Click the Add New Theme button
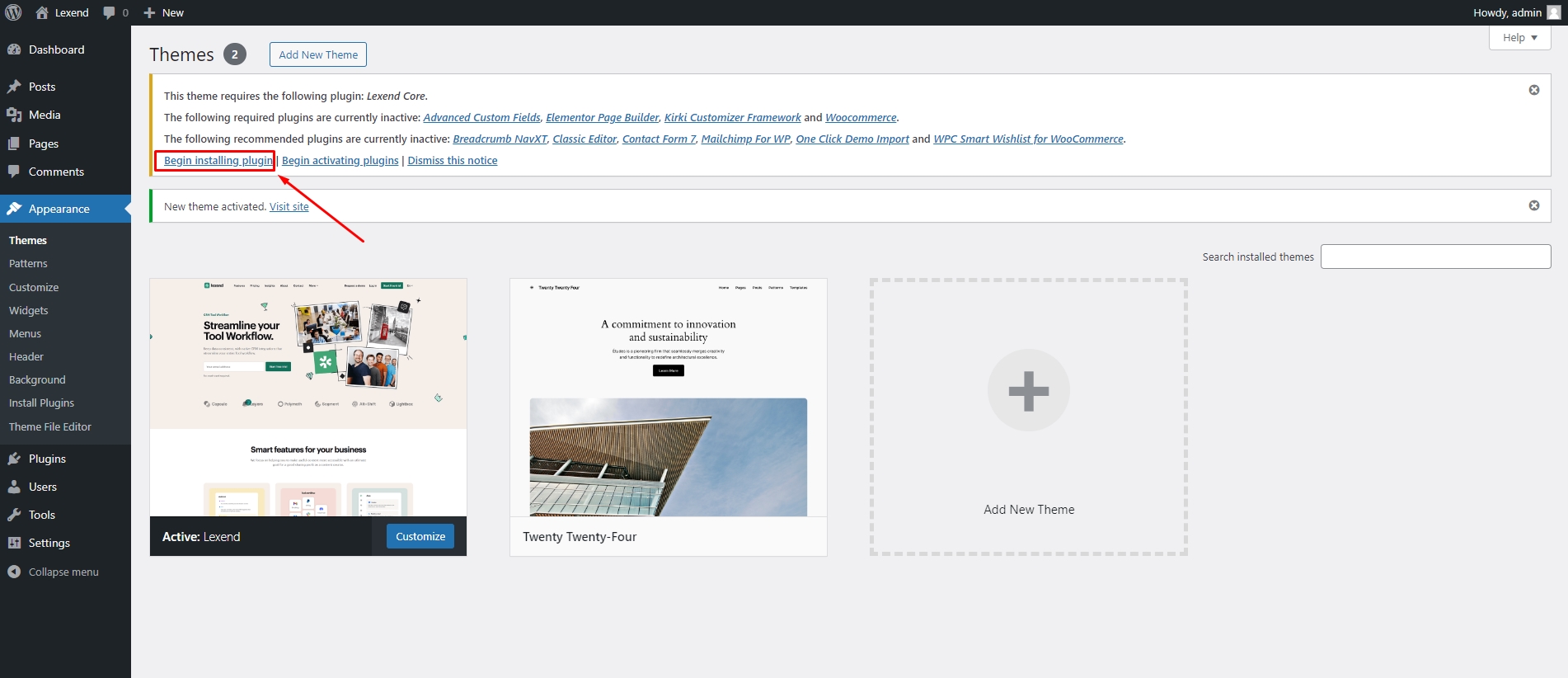1568x678 pixels. click(x=318, y=54)
